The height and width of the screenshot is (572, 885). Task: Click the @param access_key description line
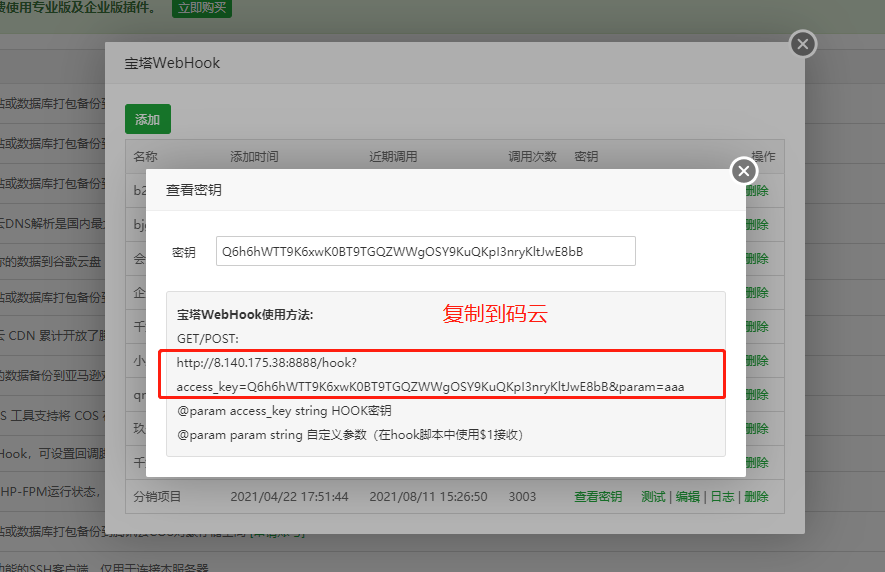pos(284,411)
